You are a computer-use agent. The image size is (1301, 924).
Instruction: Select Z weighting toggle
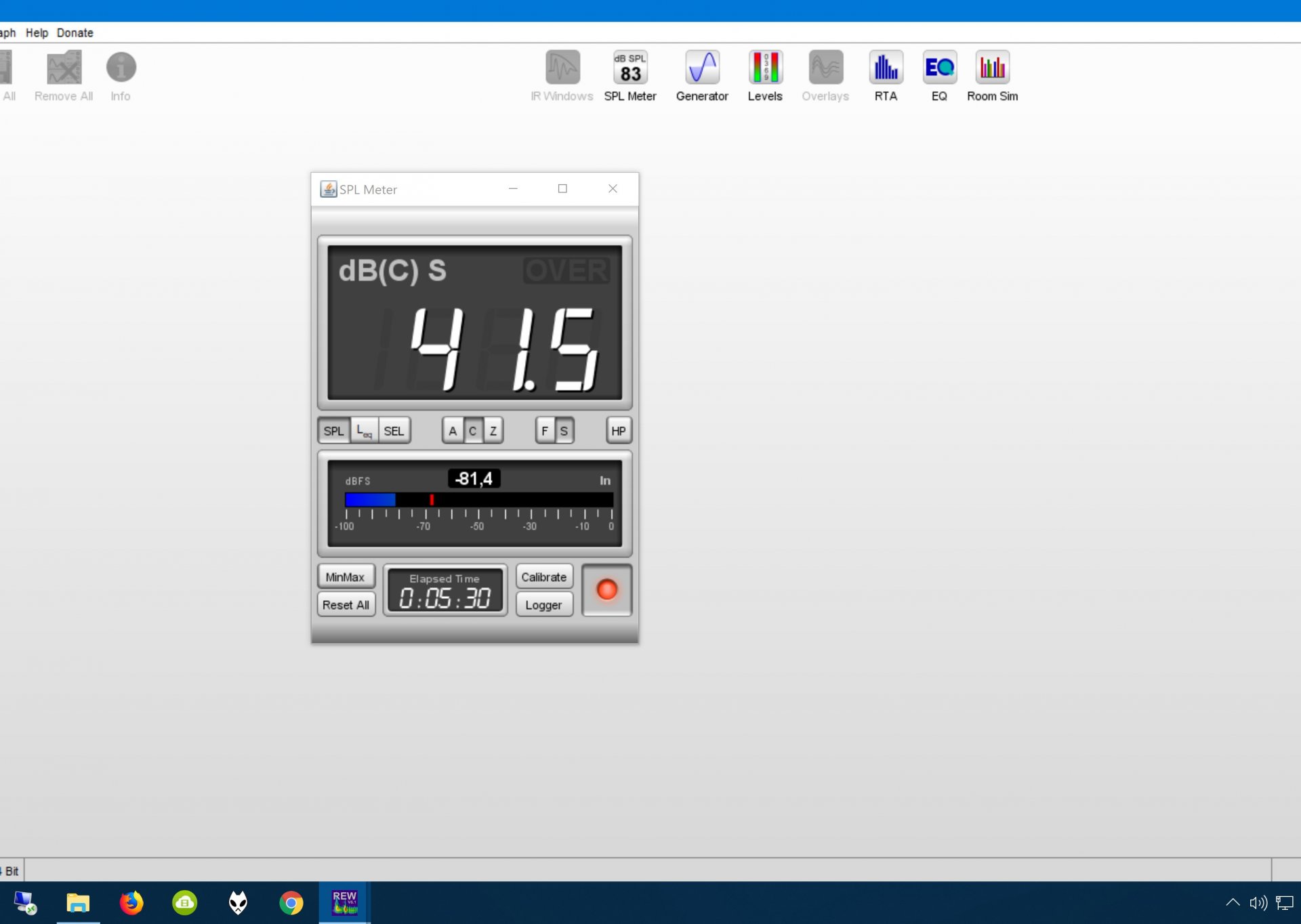tap(493, 431)
